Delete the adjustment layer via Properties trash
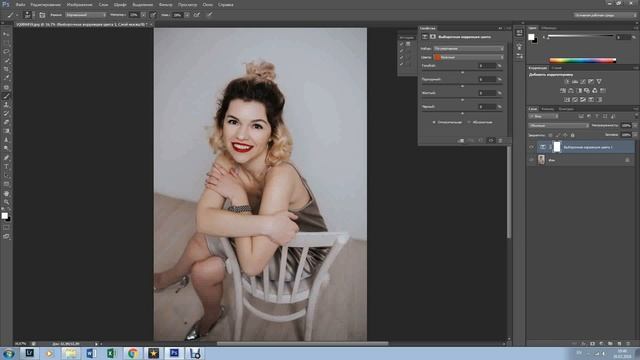Image resolution: width=640 pixels, height=360 pixels. pos(500,140)
